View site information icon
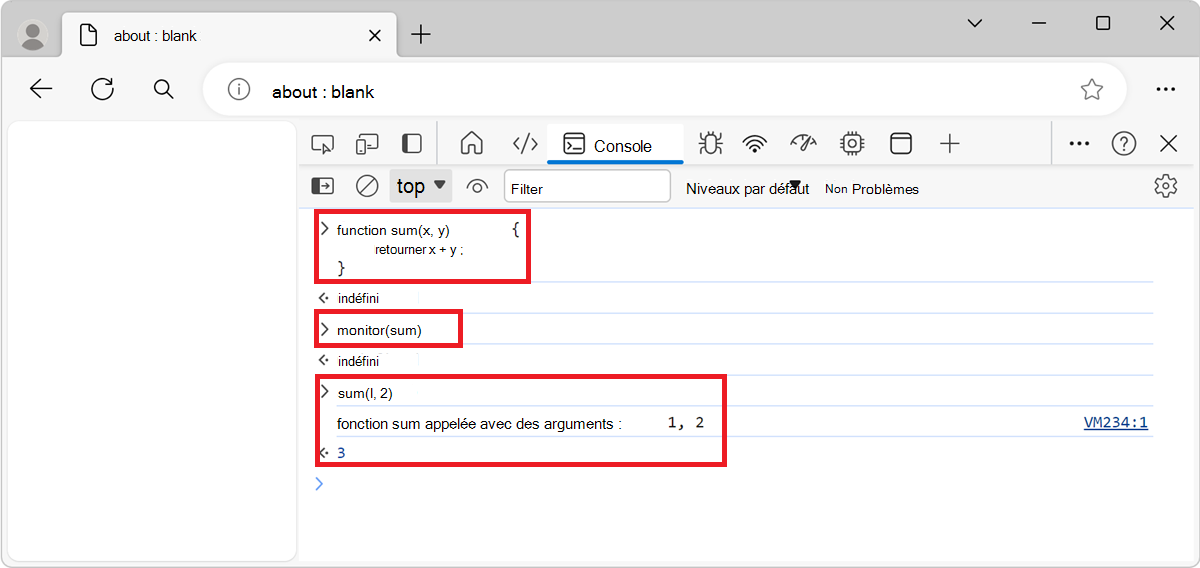Screen dimensions: 1200x568 pos(238,90)
